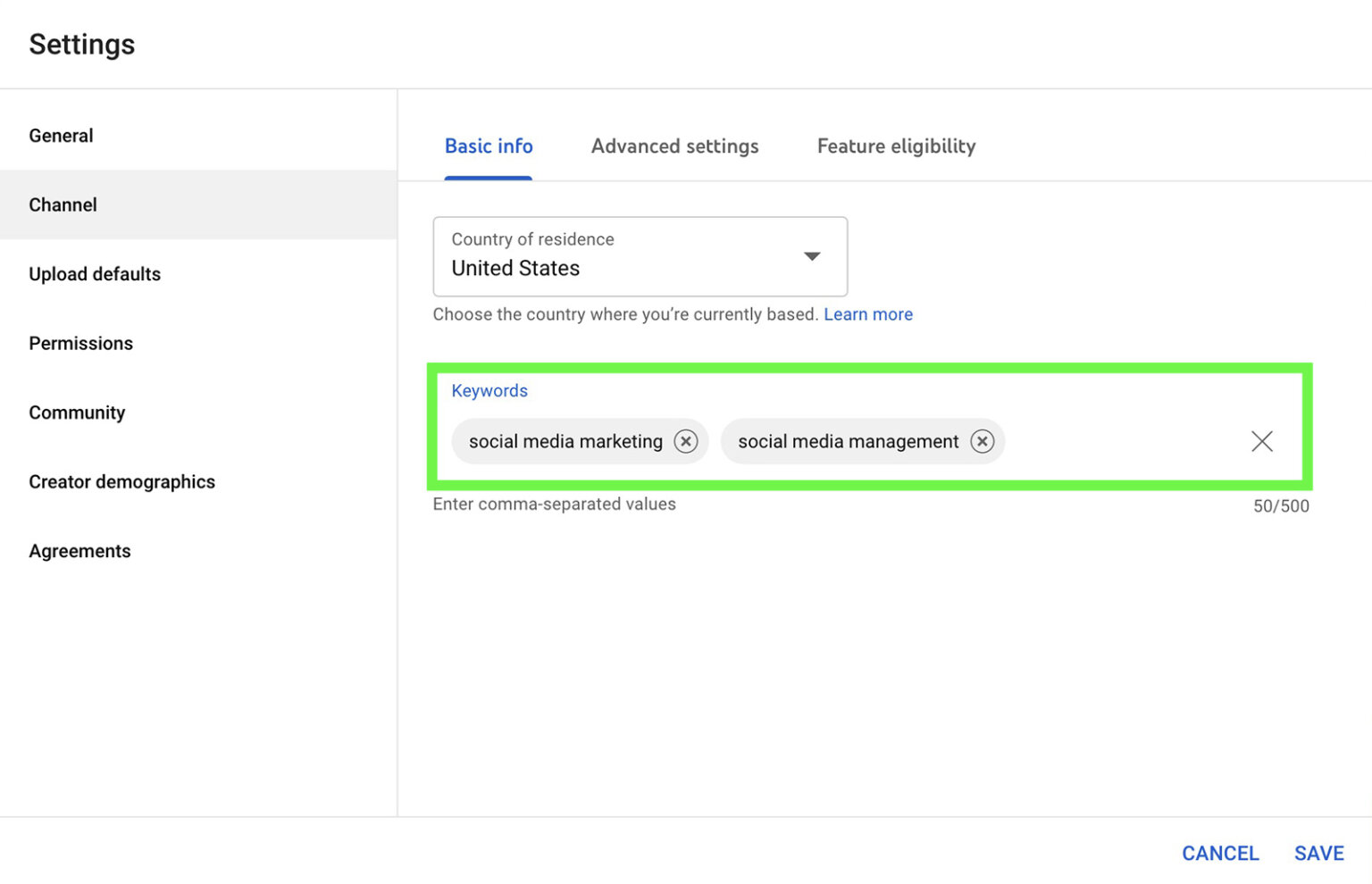Open the Agreements settings section
The width and height of the screenshot is (1372, 884).
coord(79,551)
